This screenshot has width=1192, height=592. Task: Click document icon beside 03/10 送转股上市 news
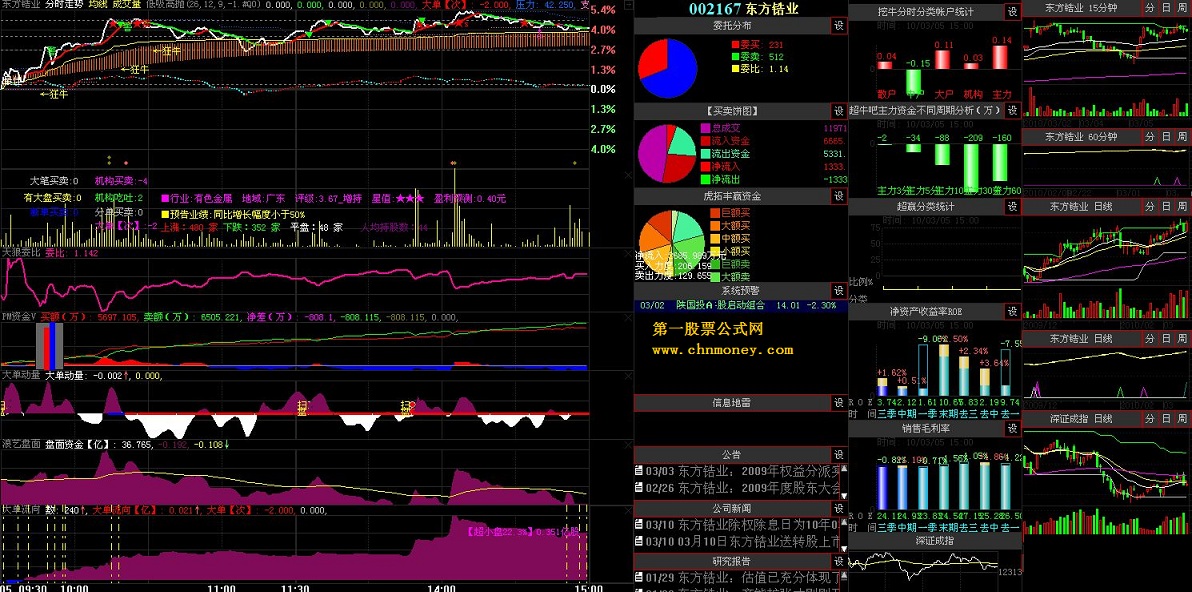click(639, 541)
